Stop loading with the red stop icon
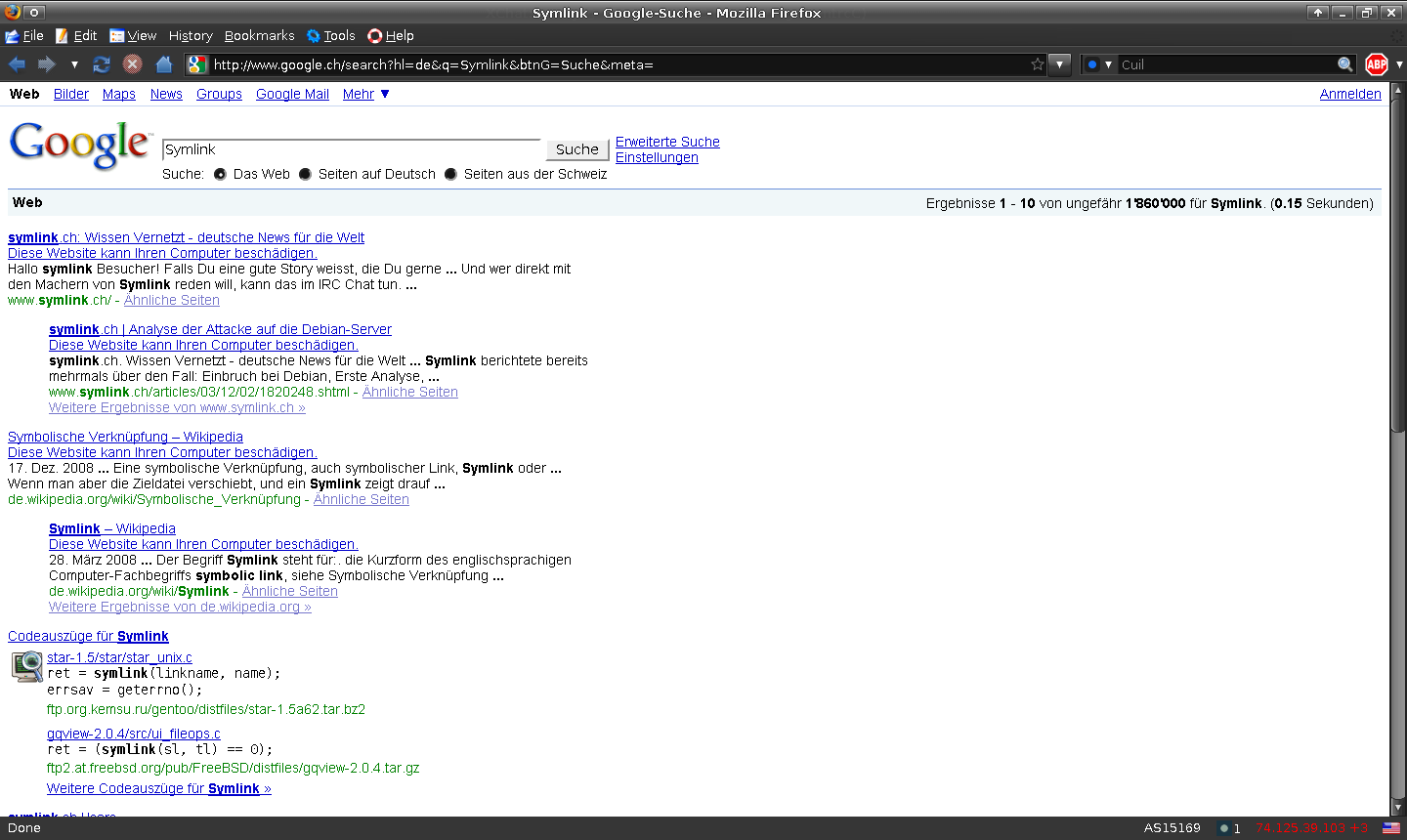Viewport: 1407px width, 840px height. 133,64
